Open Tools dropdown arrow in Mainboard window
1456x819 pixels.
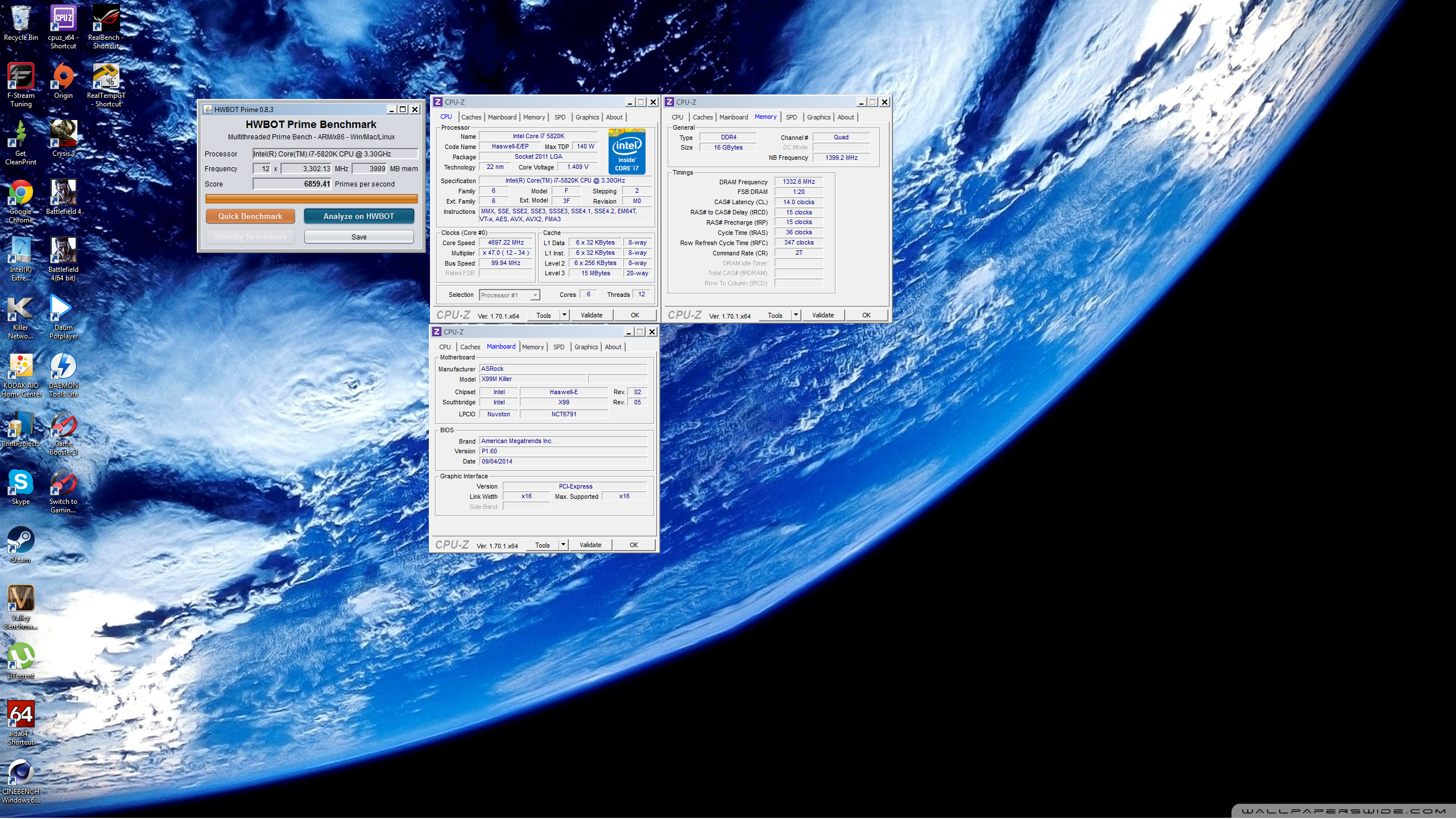563,545
